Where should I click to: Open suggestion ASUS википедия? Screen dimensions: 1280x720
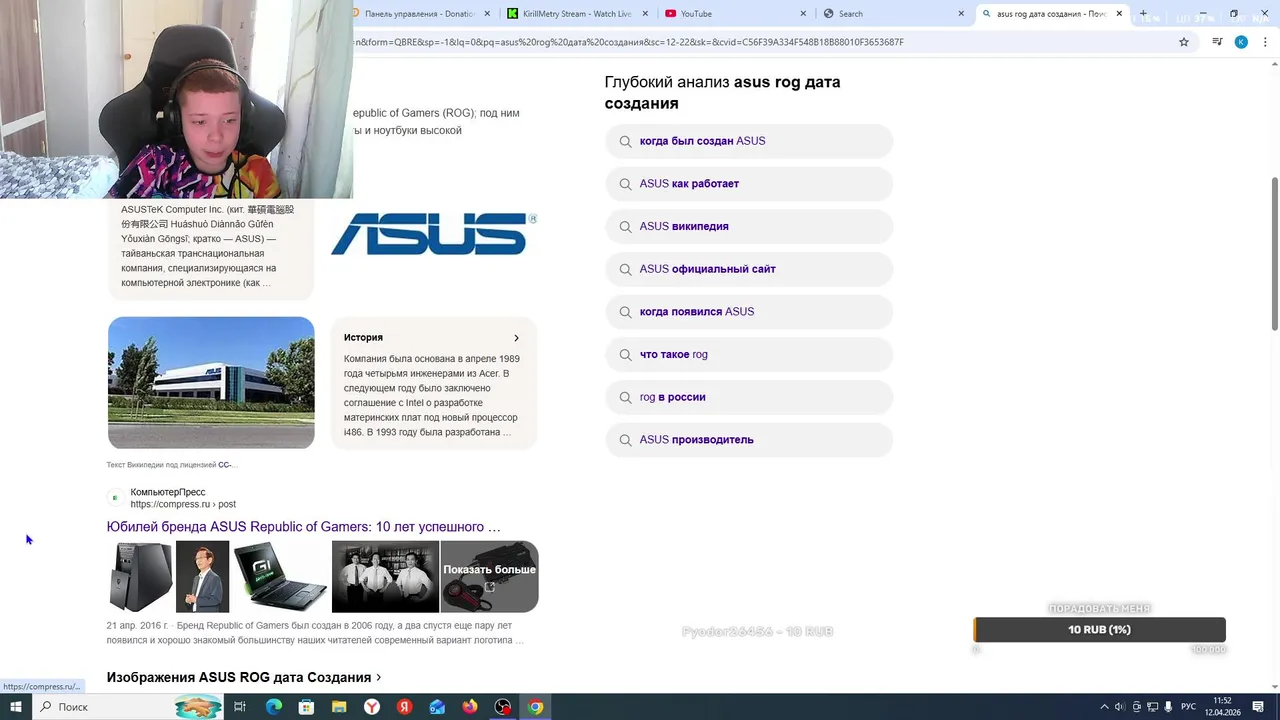(749, 226)
